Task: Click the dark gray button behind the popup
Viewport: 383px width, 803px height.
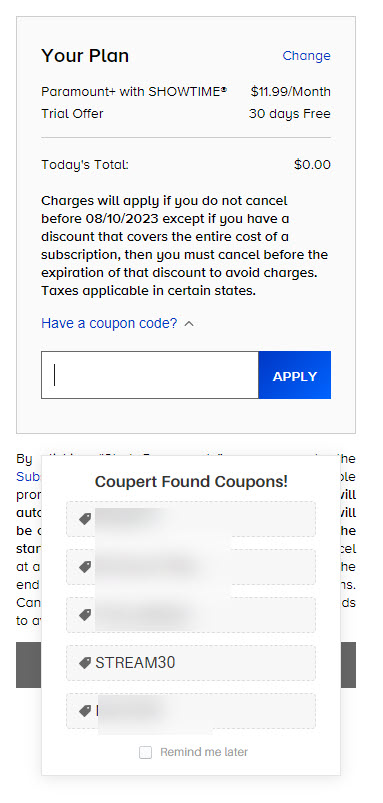Action: 29,665
